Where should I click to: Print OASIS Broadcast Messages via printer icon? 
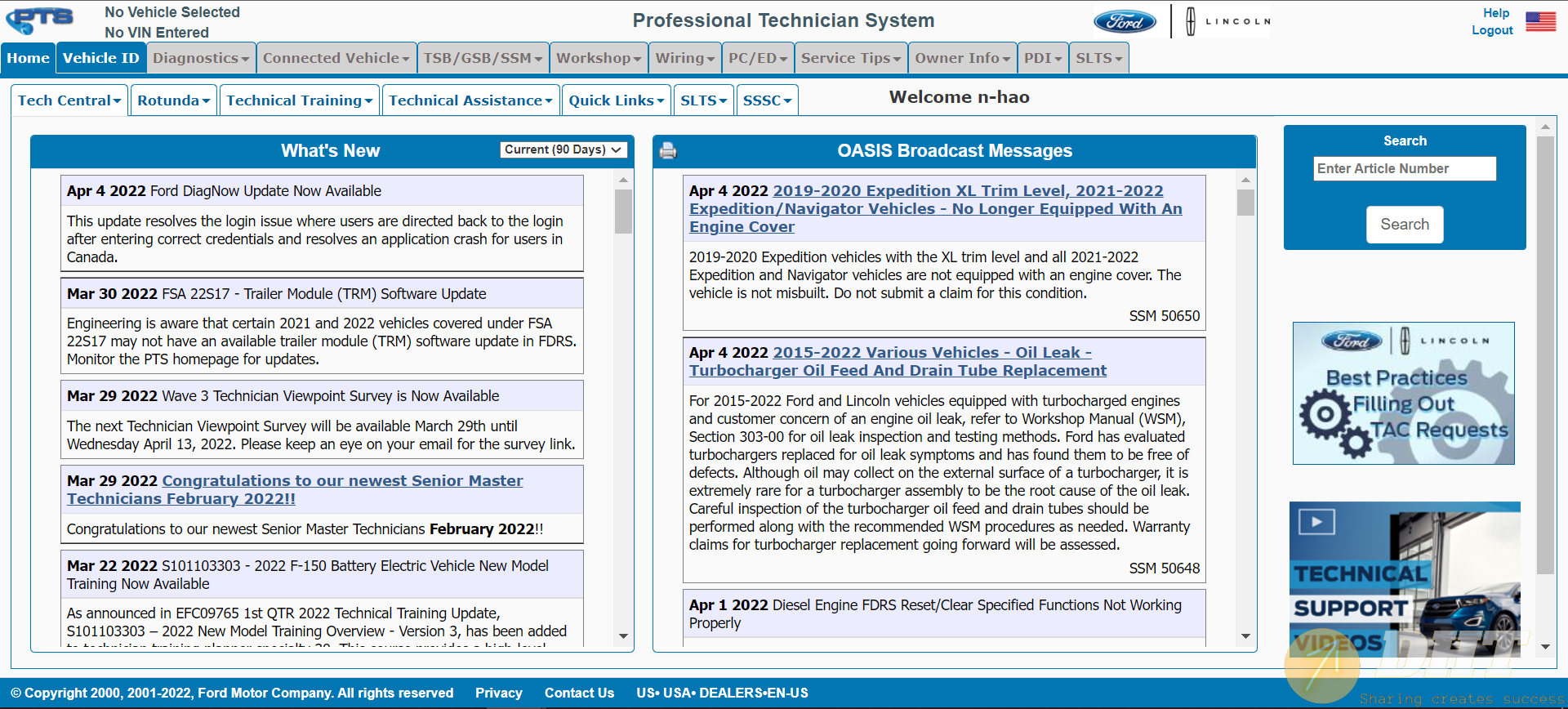(668, 150)
